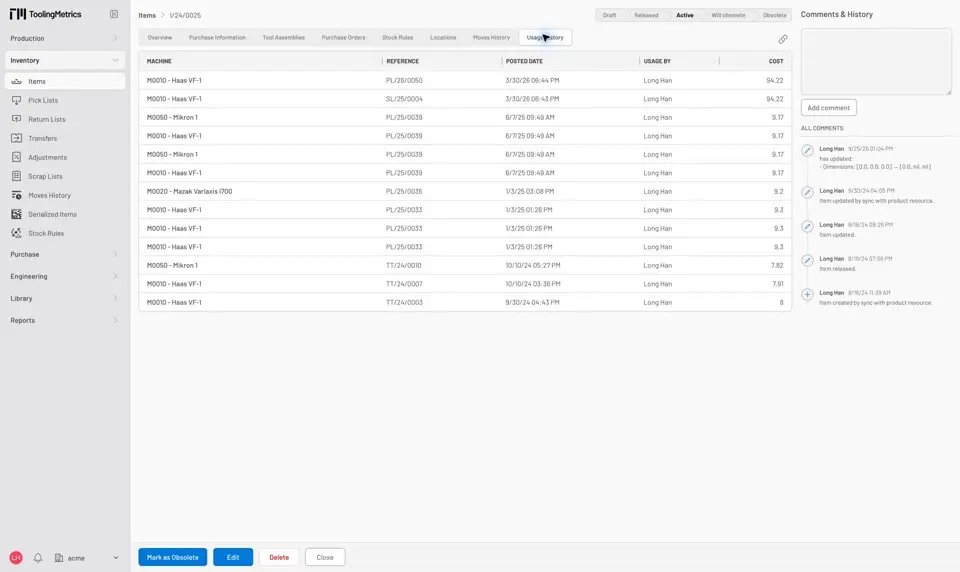This screenshot has width=960, height=572.
Task: Click Mark as Obsolete button
Action: coord(173,557)
